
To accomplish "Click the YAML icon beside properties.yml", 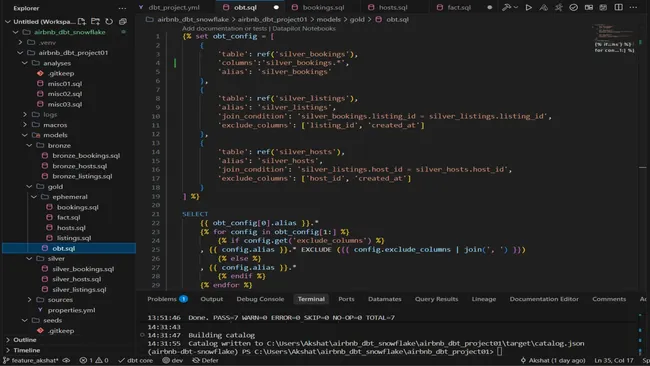I will (x=40, y=310).
